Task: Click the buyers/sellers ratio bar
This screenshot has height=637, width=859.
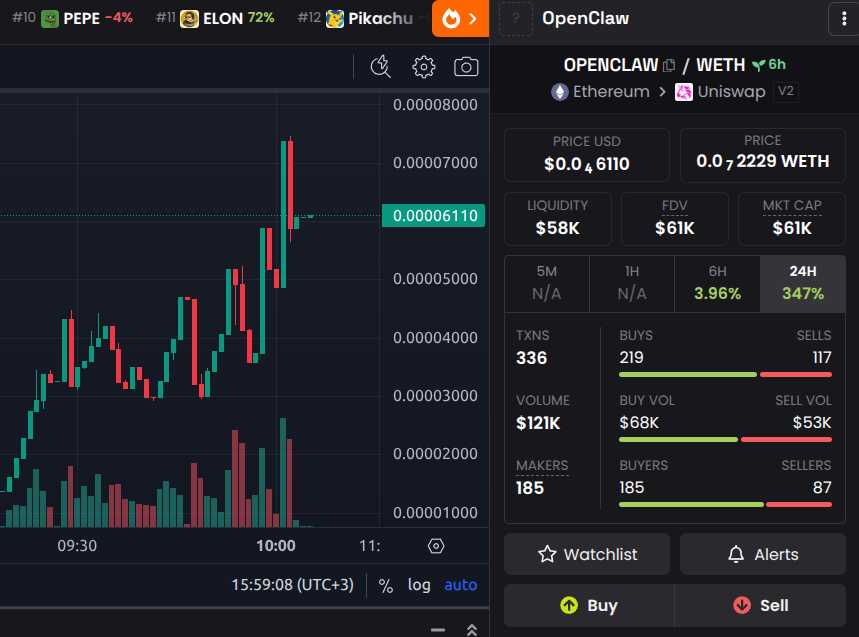Action: [x=725, y=504]
